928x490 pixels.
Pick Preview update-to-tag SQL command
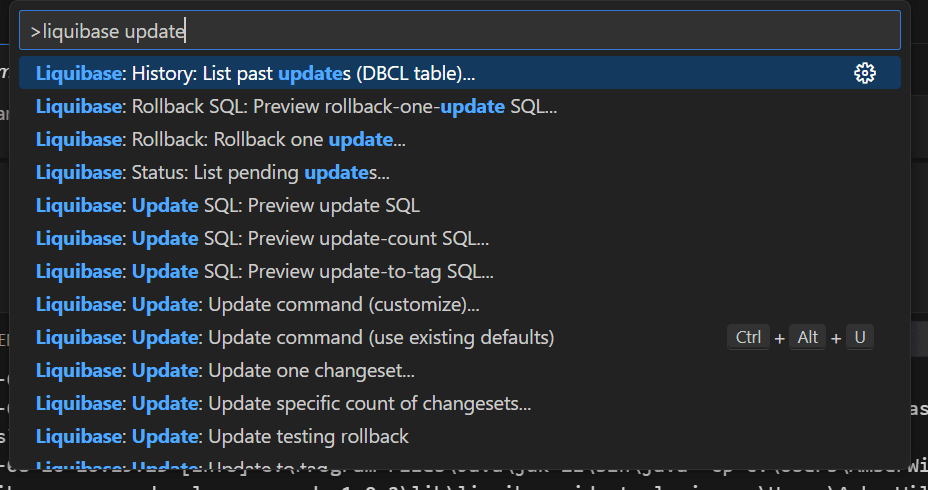coord(264,271)
